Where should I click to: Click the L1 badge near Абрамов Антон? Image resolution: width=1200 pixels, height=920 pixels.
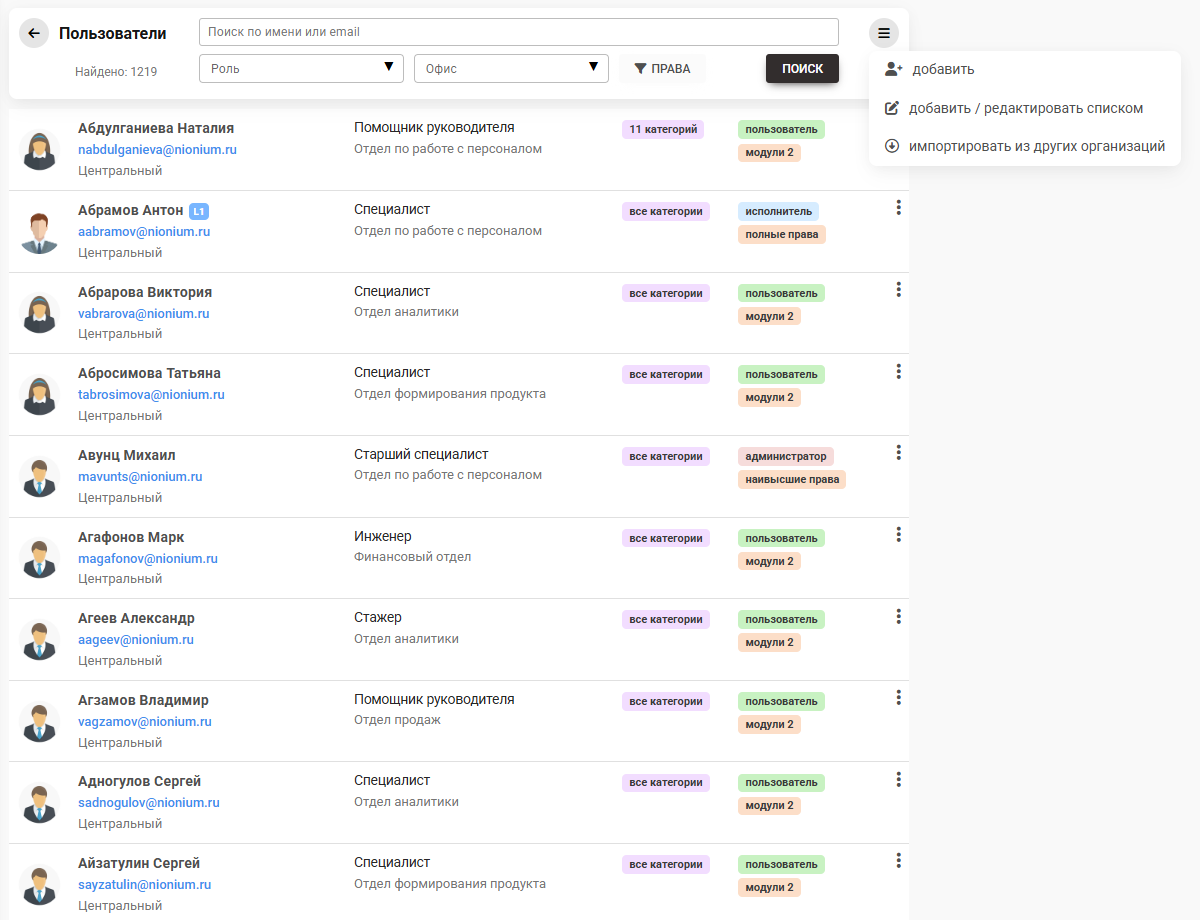199,211
